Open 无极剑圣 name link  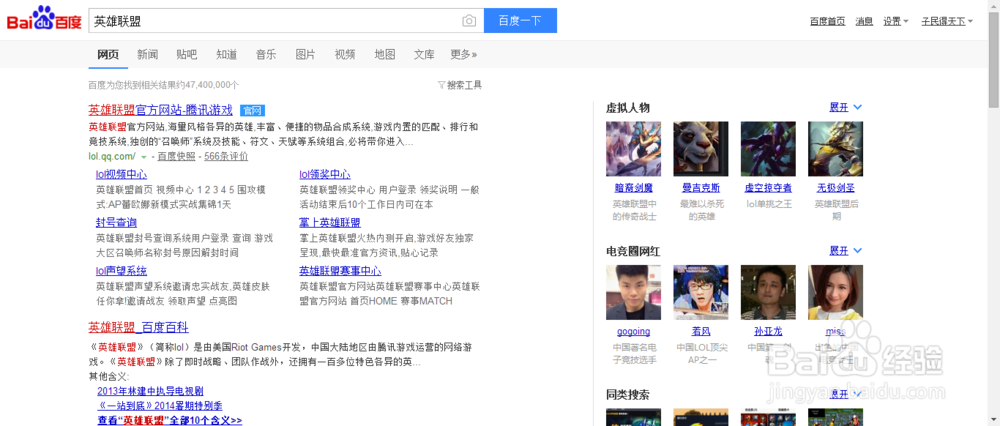point(835,188)
